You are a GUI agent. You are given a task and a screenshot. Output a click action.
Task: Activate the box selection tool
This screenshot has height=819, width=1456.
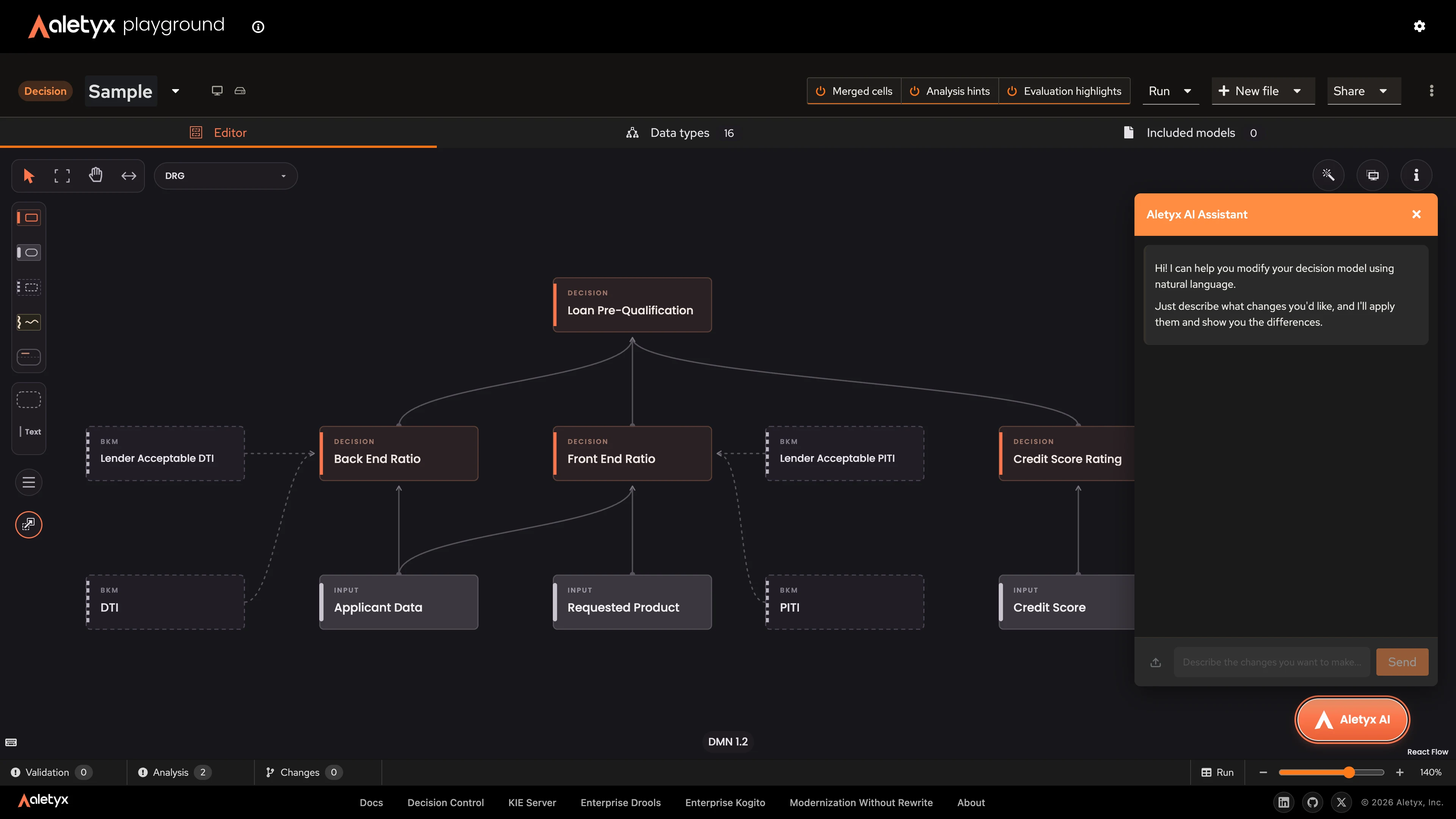point(62,176)
